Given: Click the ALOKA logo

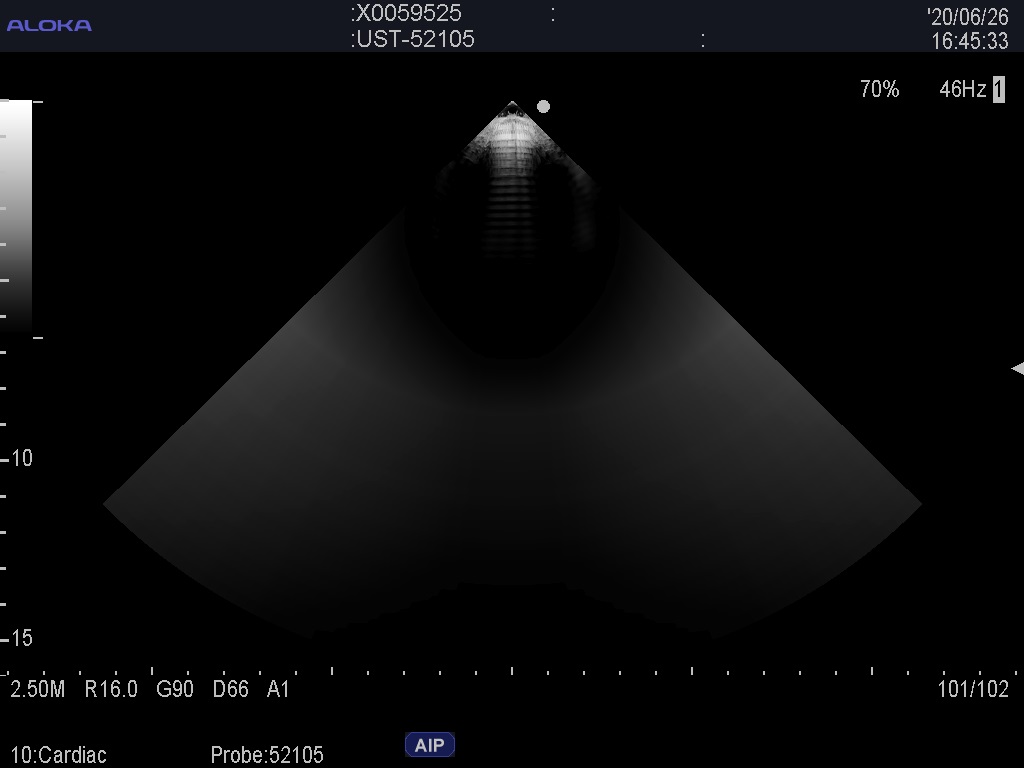Looking at the screenshot, I should tap(49, 25).
